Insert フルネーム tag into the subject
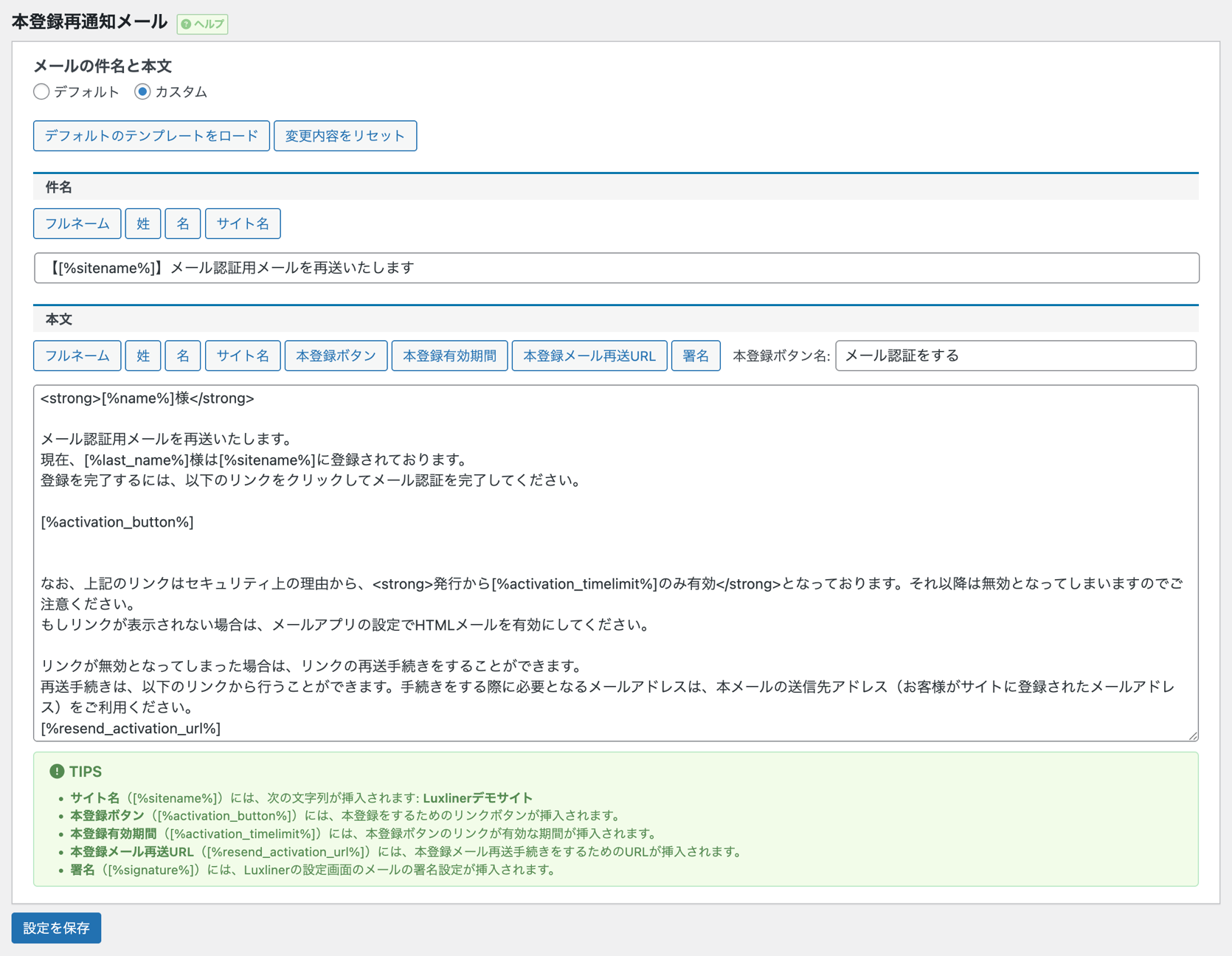This screenshot has height=956, width=1232. point(77,224)
